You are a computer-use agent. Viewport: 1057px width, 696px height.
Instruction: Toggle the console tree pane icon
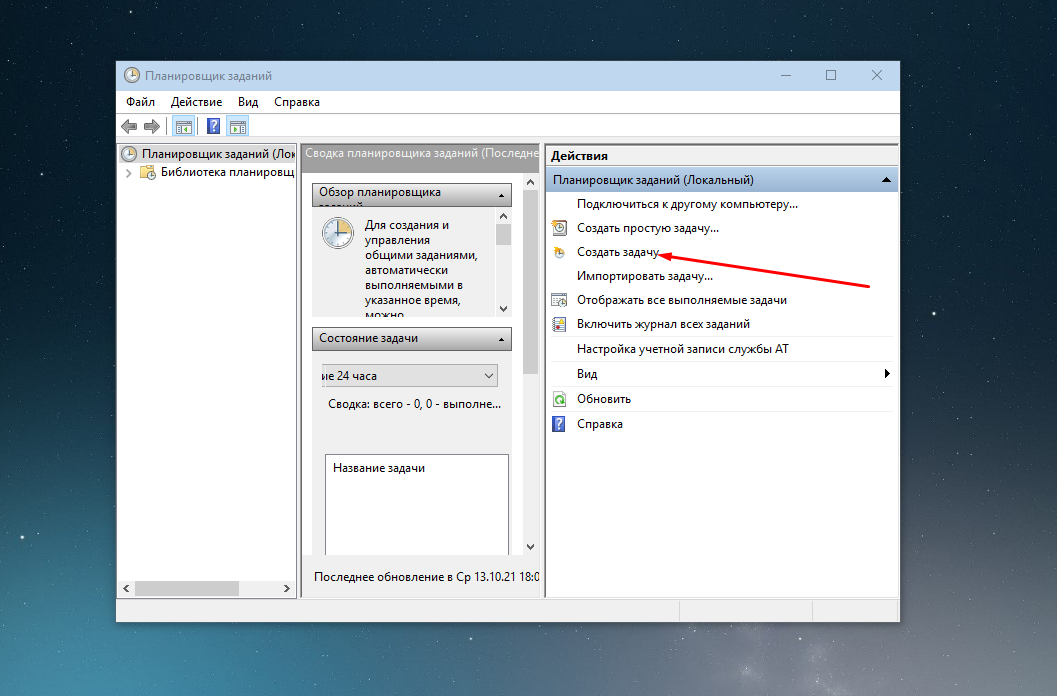(183, 126)
